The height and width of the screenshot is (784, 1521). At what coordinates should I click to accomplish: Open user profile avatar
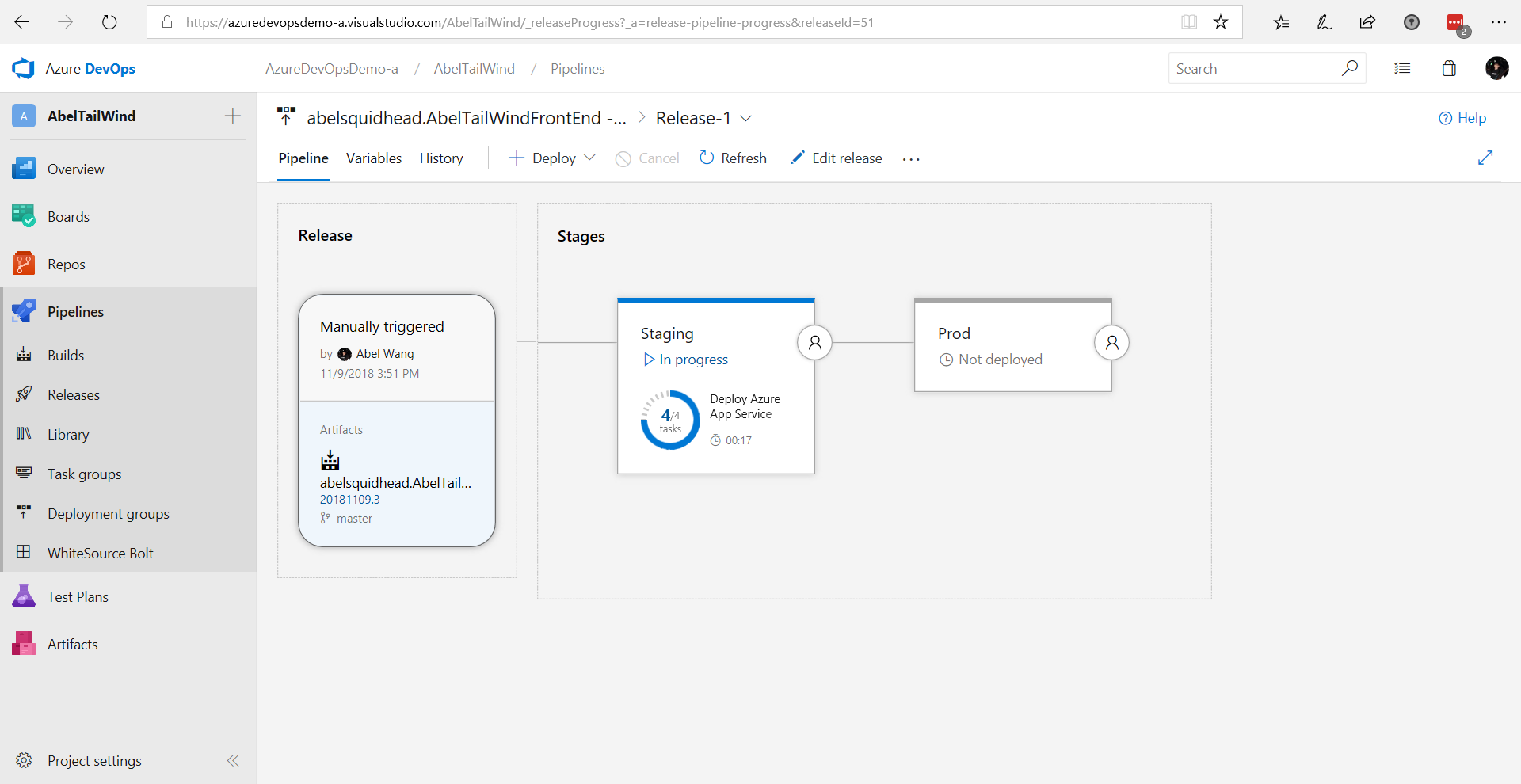coord(1496,68)
